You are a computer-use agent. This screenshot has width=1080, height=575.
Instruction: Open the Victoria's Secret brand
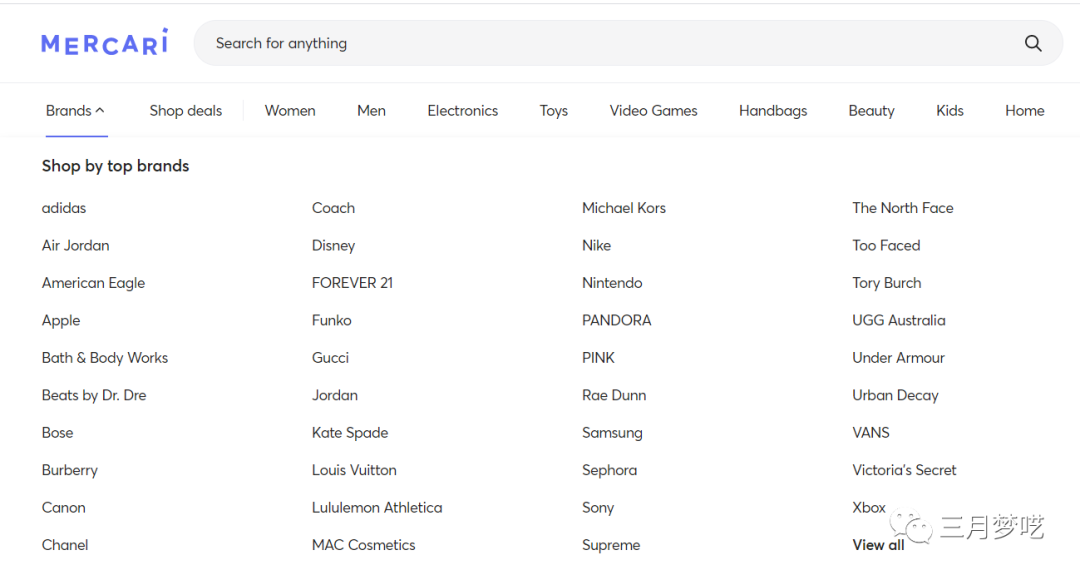click(904, 470)
